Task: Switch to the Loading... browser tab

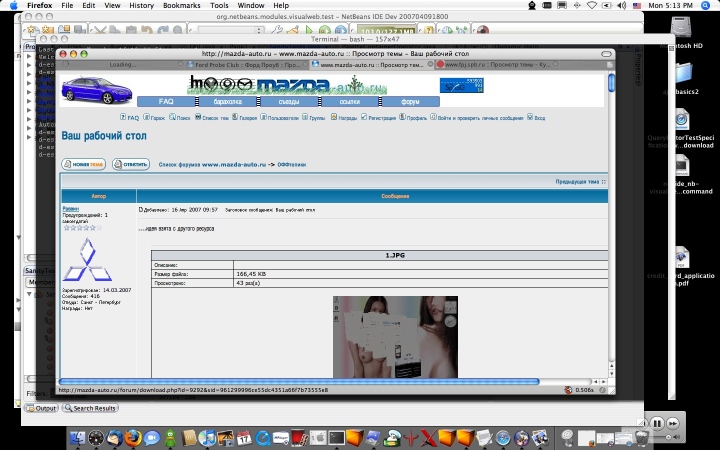Action: [122, 65]
